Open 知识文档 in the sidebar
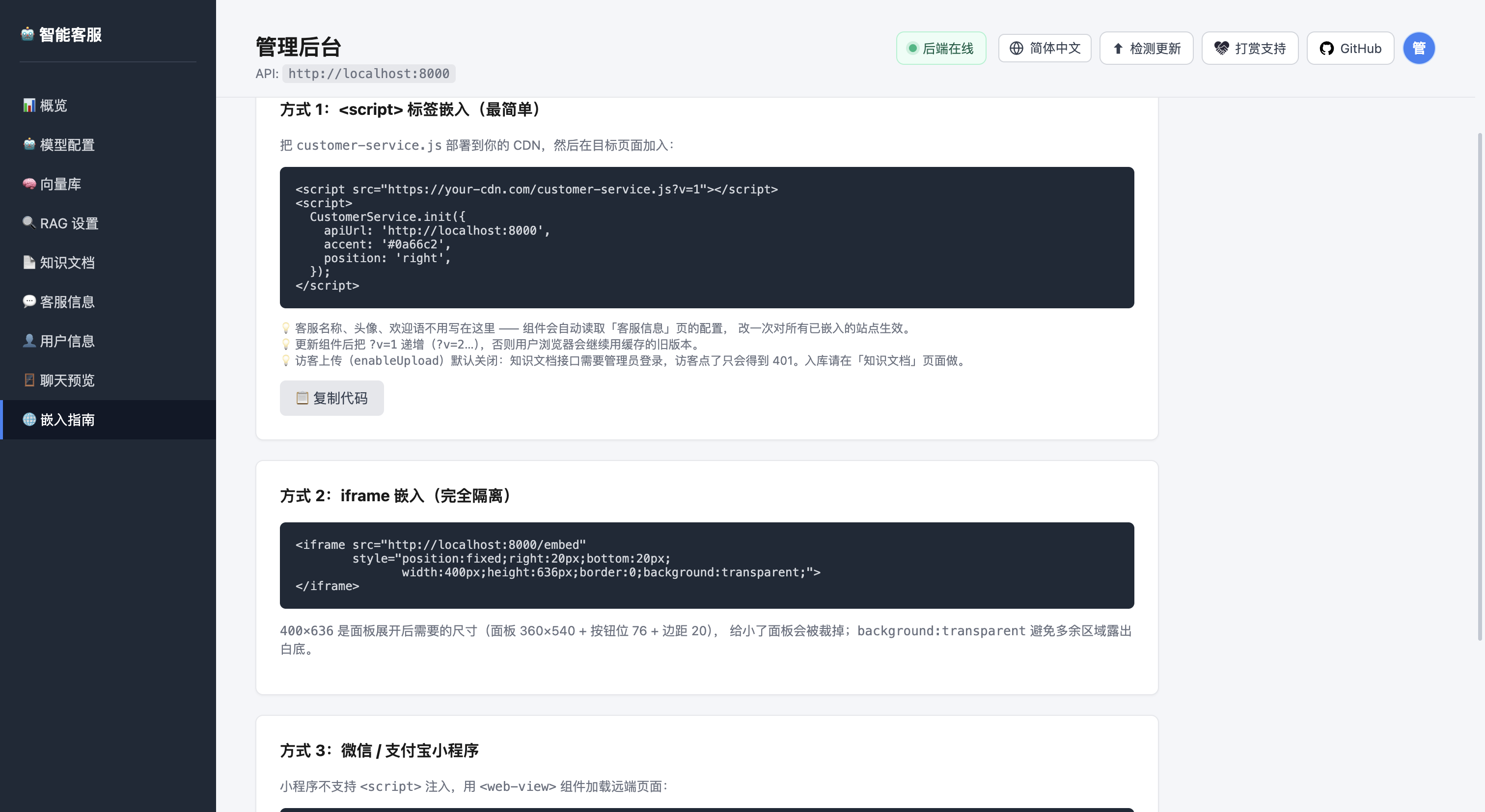Screen dimensions: 1485x812 [108, 262]
